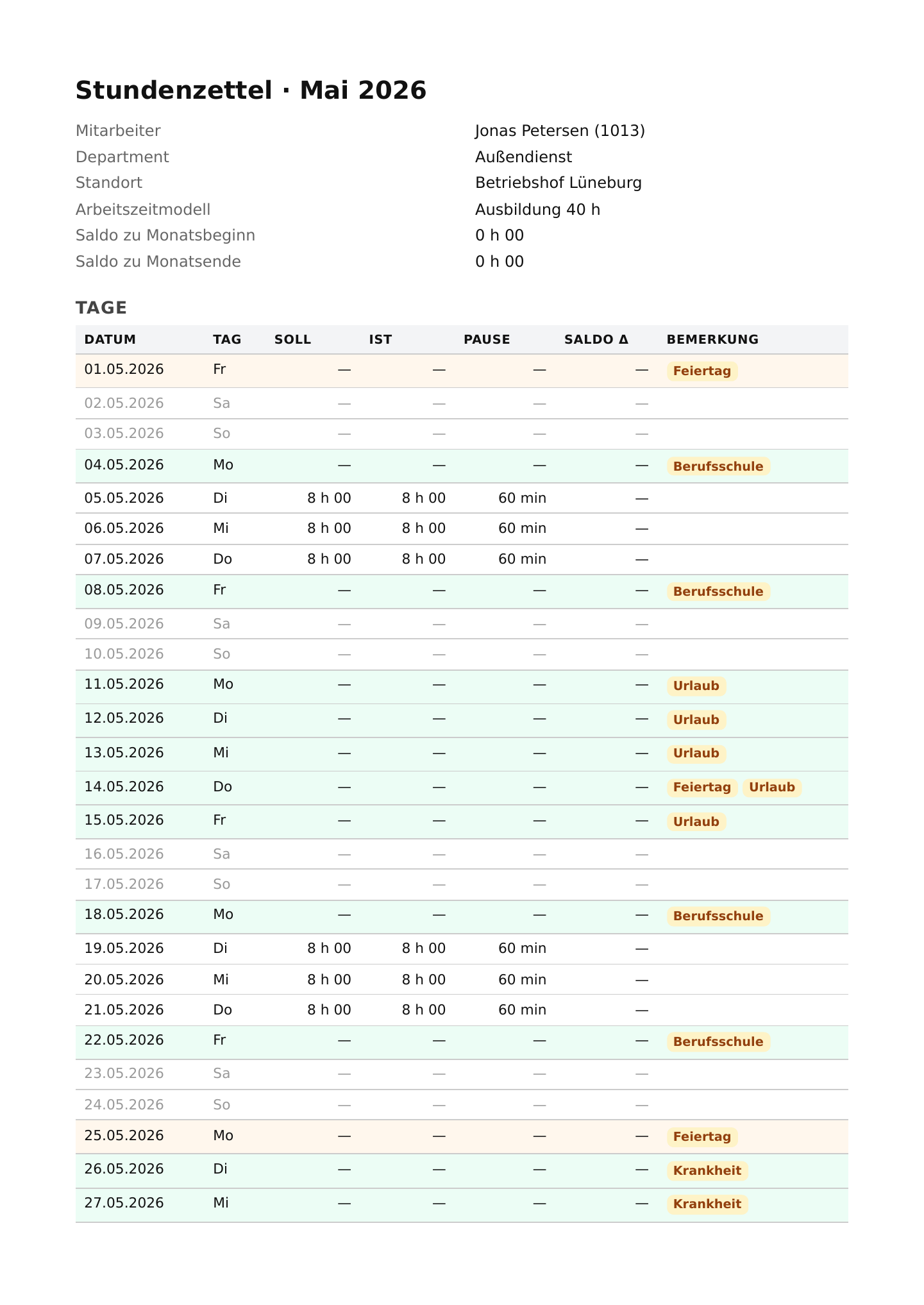Click the Feiertag tag on 14.05.2026

coord(702,787)
